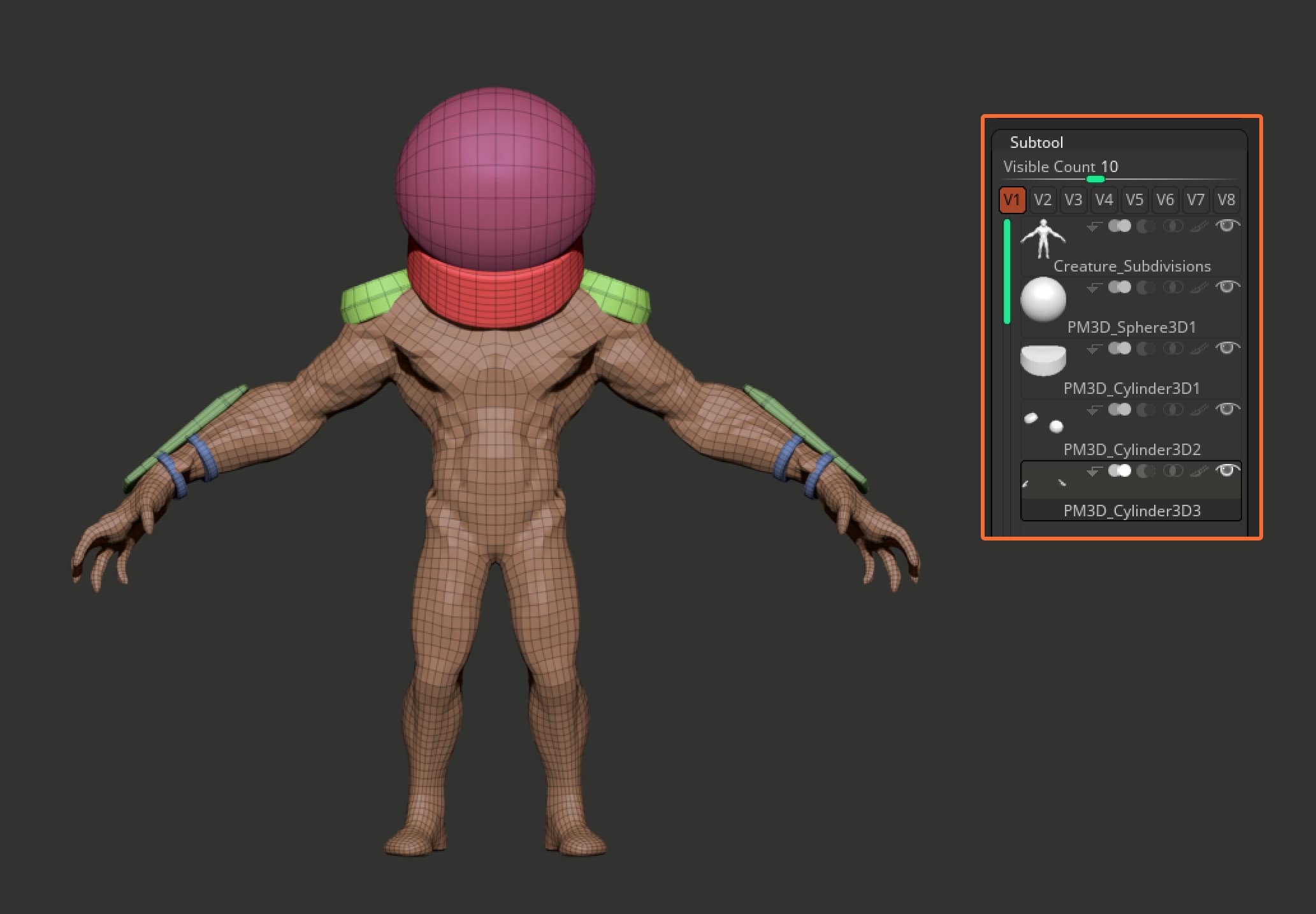The width and height of the screenshot is (1316, 914).
Task: Select the creature figure thumbnail
Action: pyautogui.click(x=1043, y=239)
